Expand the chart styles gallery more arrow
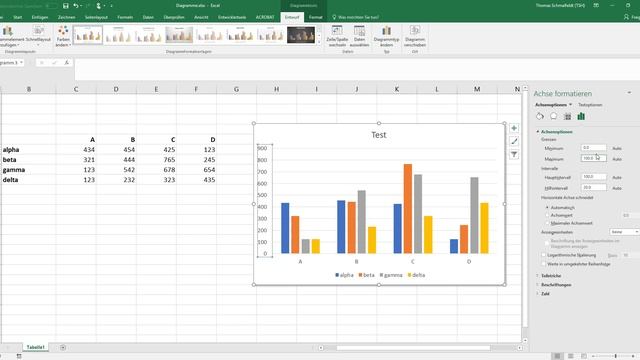This screenshot has height=360, width=640. click(x=319, y=42)
